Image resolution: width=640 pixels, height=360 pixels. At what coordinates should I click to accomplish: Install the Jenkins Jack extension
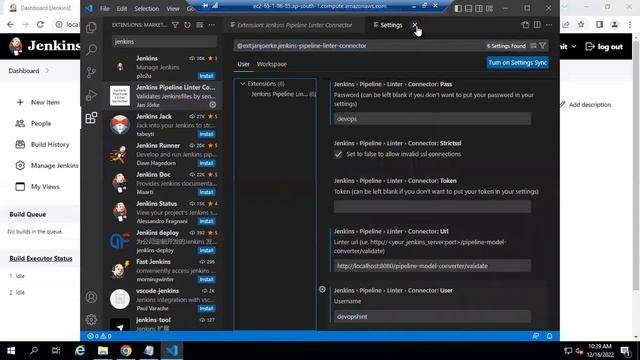point(206,134)
